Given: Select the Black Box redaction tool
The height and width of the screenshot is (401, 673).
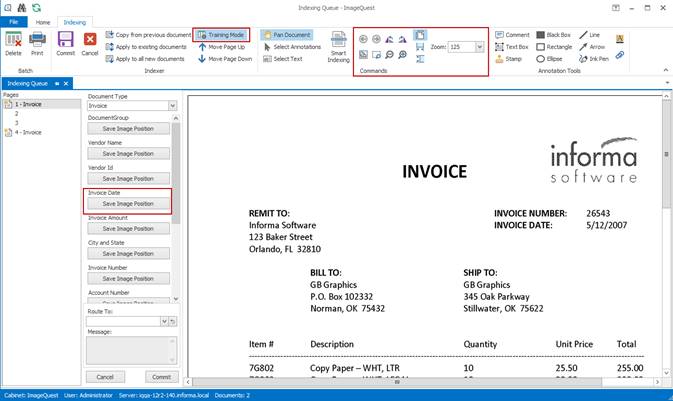Looking at the screenshot, I should 553,35.
